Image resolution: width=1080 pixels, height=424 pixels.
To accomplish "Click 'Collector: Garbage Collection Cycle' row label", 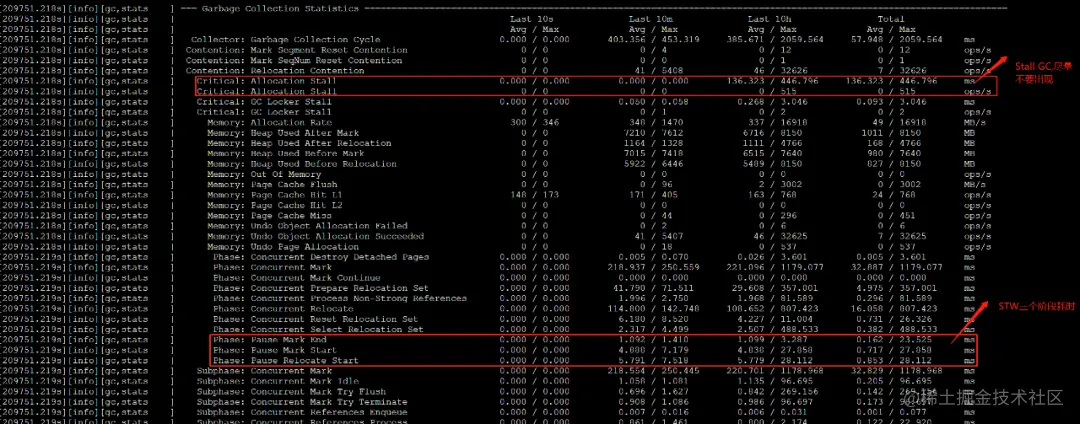I will 285,40.
